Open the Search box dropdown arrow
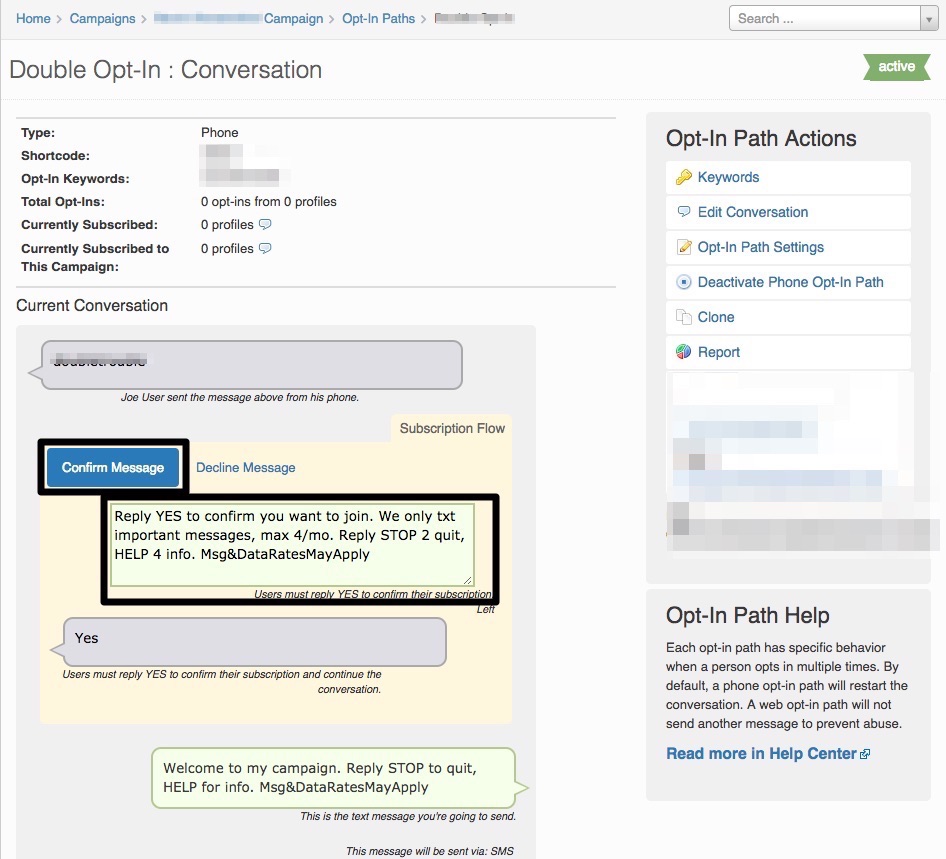 point(929,19)
